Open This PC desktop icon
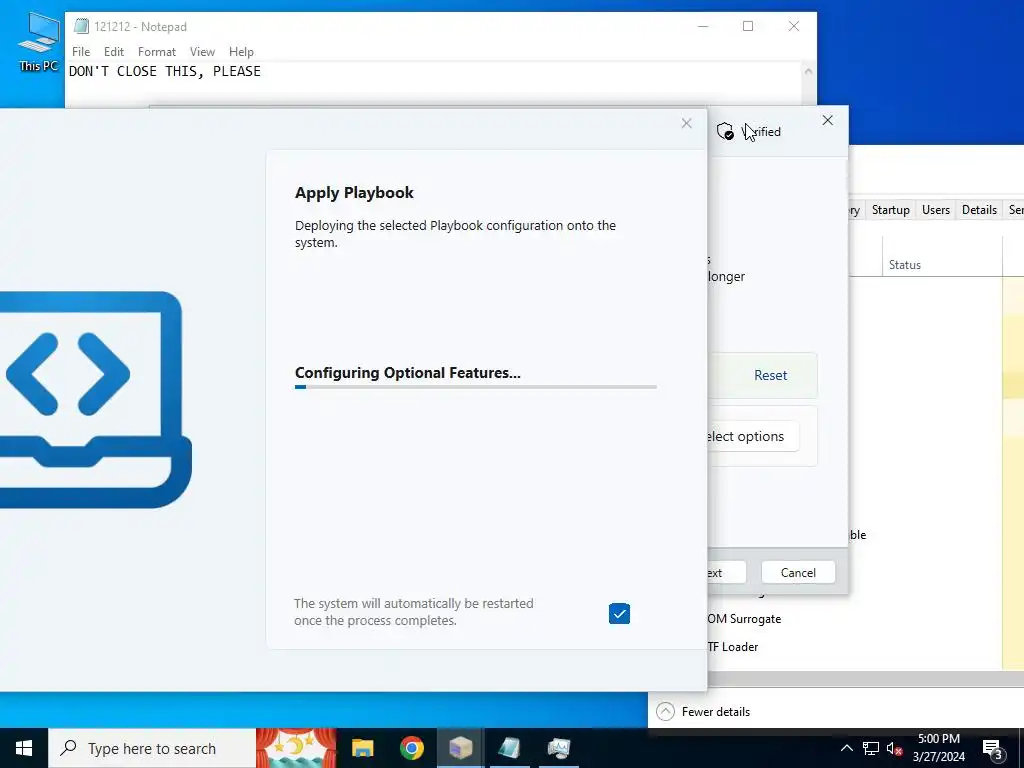This screenshot has width=1024, height=768. [x=38, y=40]
